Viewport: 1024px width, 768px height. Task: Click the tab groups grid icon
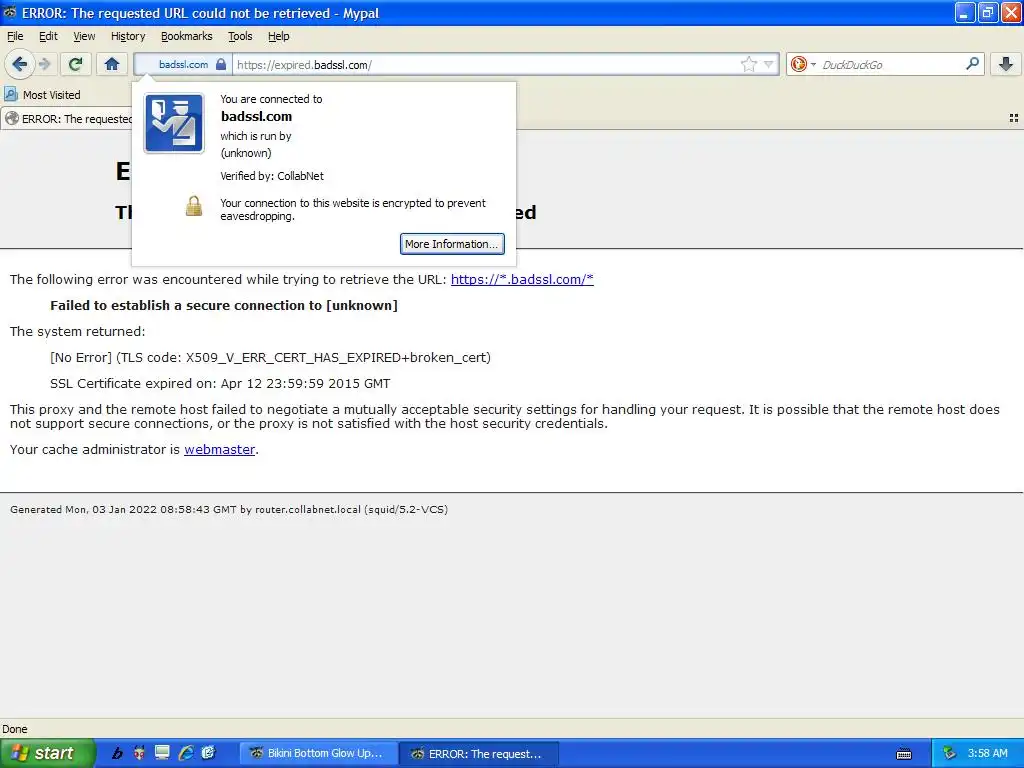pyautogui.click(x=1014, y=118)
